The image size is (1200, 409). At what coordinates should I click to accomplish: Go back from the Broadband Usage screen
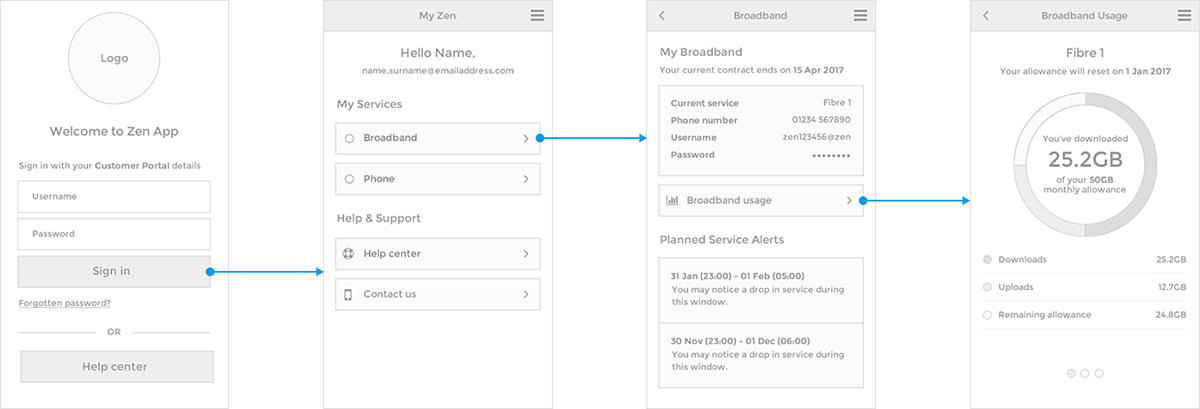point(986,16)
